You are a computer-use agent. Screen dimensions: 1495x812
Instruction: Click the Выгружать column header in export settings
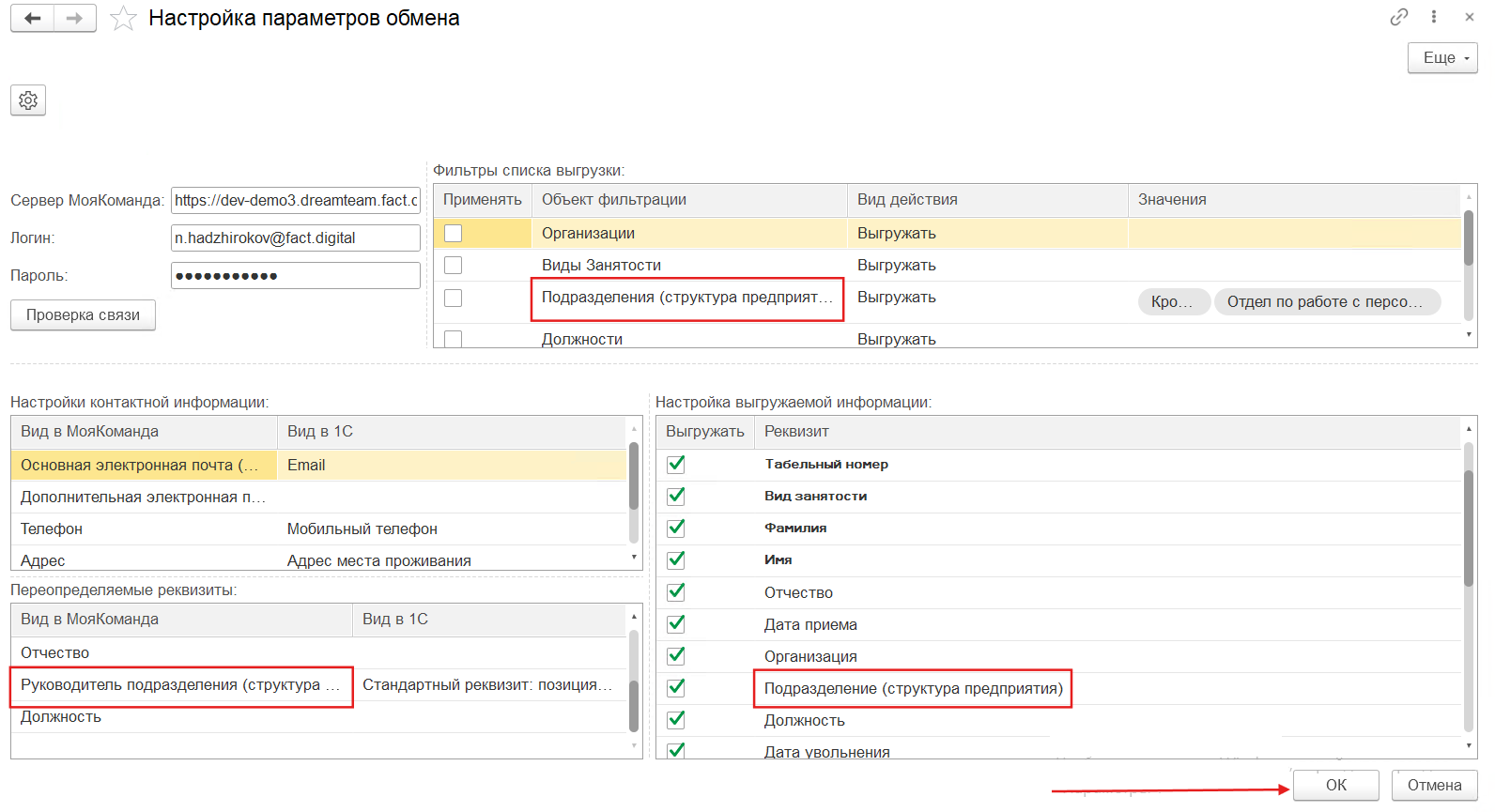coord(705,432)
